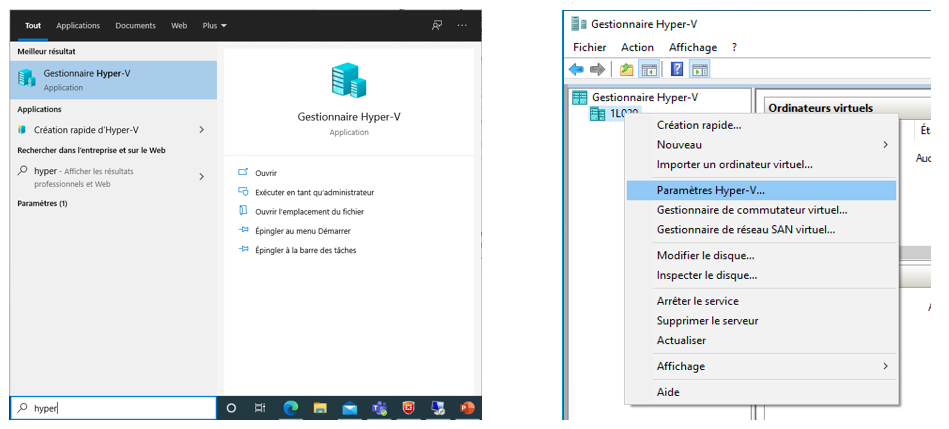Click the Up folder toolbar icon
The height and width of the screenshot is (429, 949).
[x=626, y=70]
